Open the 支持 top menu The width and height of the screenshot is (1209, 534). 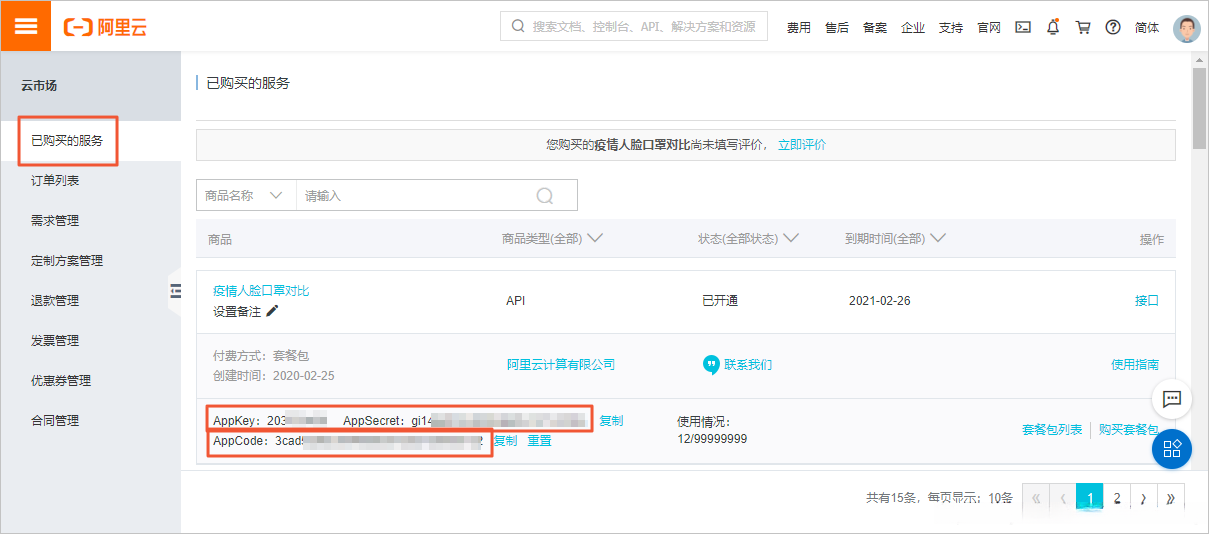click(951, 28)
